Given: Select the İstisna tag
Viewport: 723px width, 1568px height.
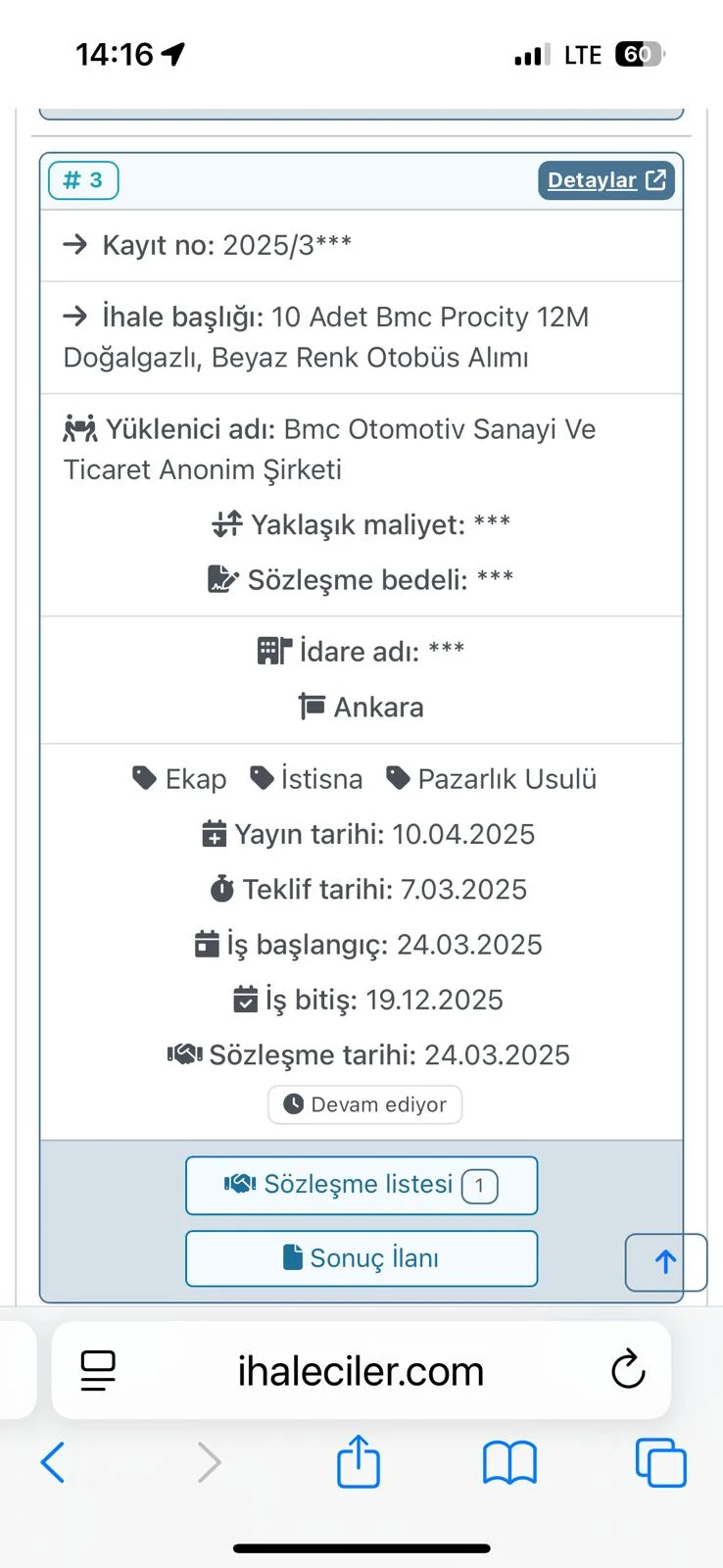Looking at the screenshot, I should click(x=307, y=779).
